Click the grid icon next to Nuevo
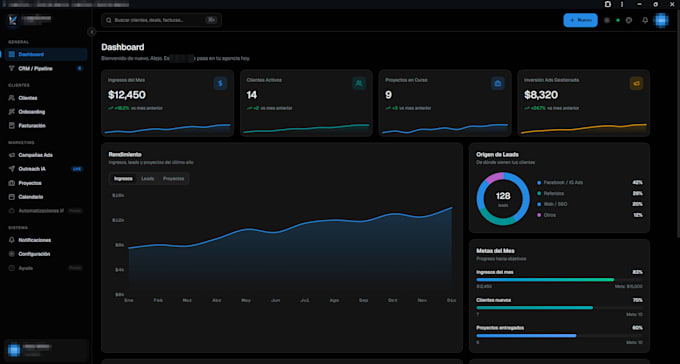The height and width of the screenshot is (364, 680). pos(607,20)
